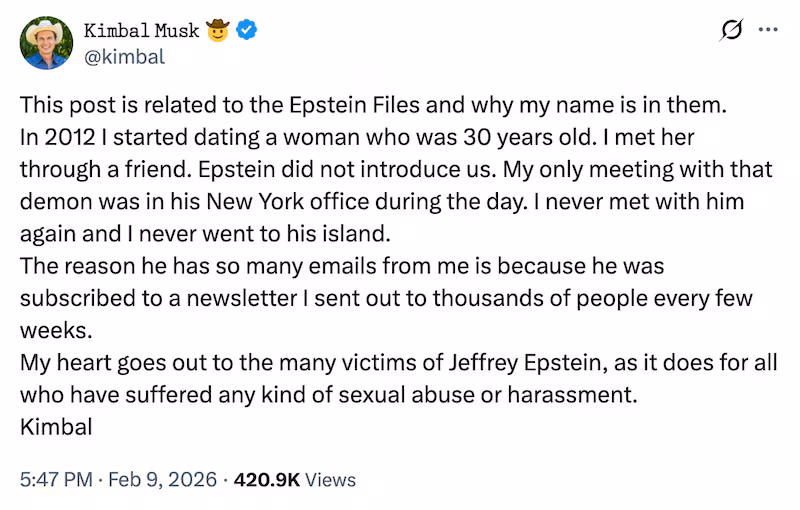Click the Feb 9, 2026 date
This screenshot has width=800, height=510.
point(165,479)
